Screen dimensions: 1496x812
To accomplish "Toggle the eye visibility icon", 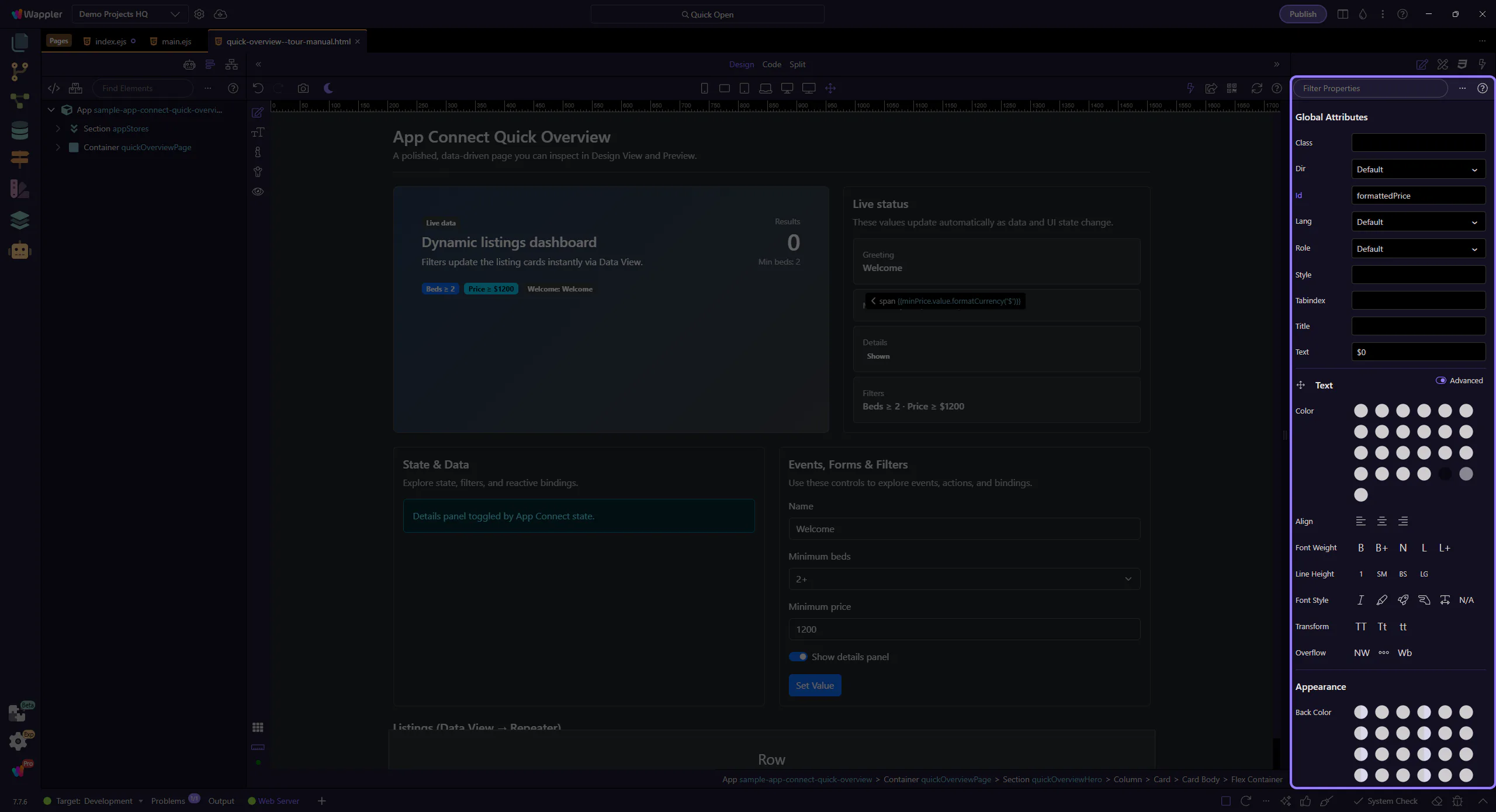I will [x=258, y=192].
